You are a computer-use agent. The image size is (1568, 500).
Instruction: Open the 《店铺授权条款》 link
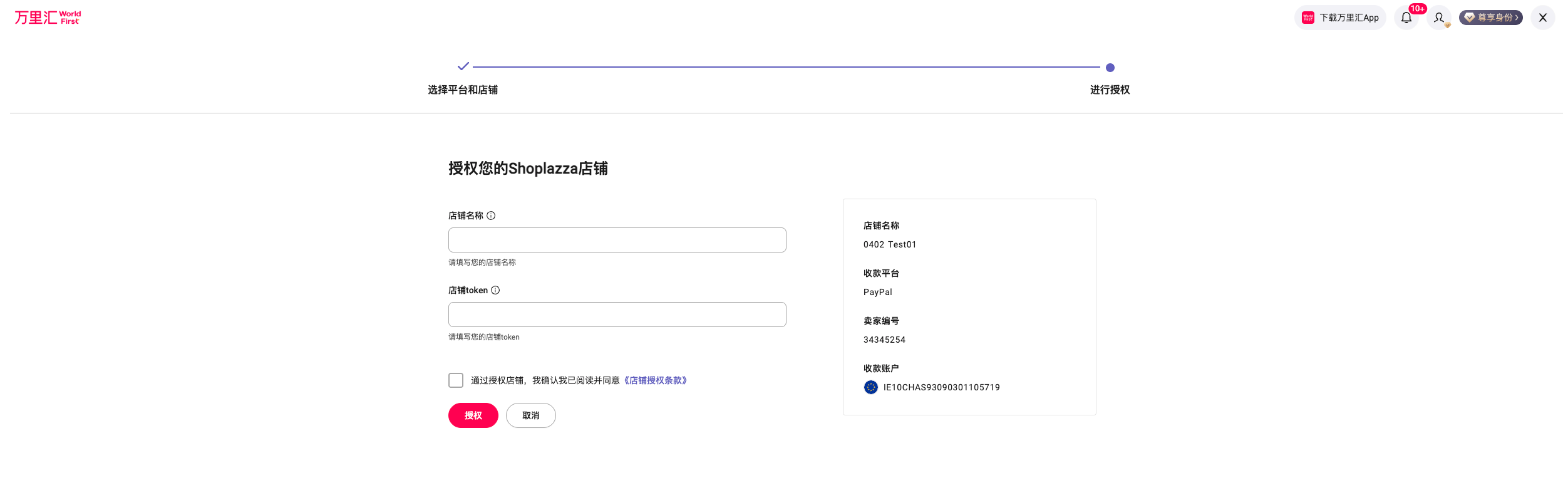(x=655, y=380)
